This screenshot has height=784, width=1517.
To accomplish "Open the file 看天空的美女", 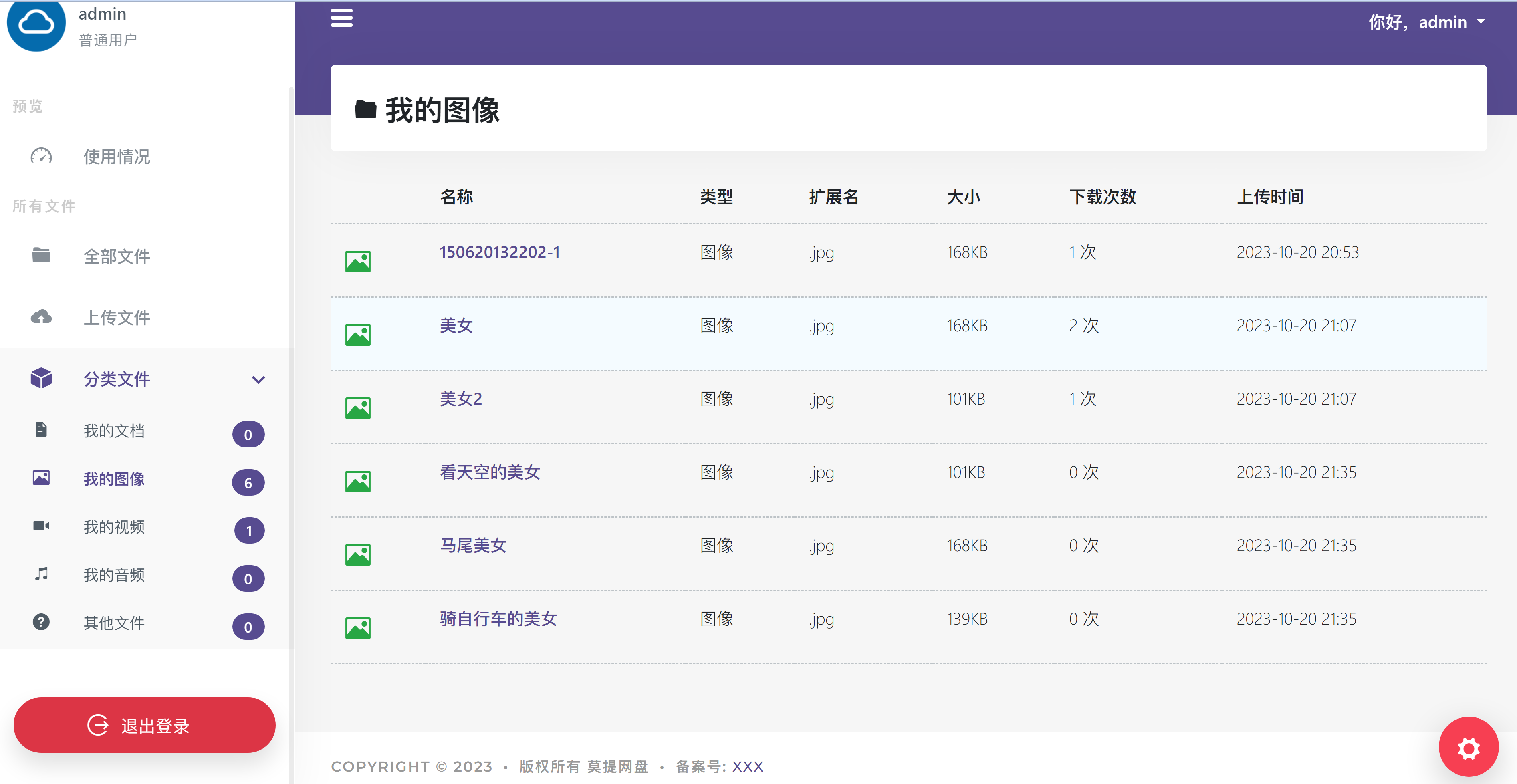I will pyautogui.click(x=490, y=472).
